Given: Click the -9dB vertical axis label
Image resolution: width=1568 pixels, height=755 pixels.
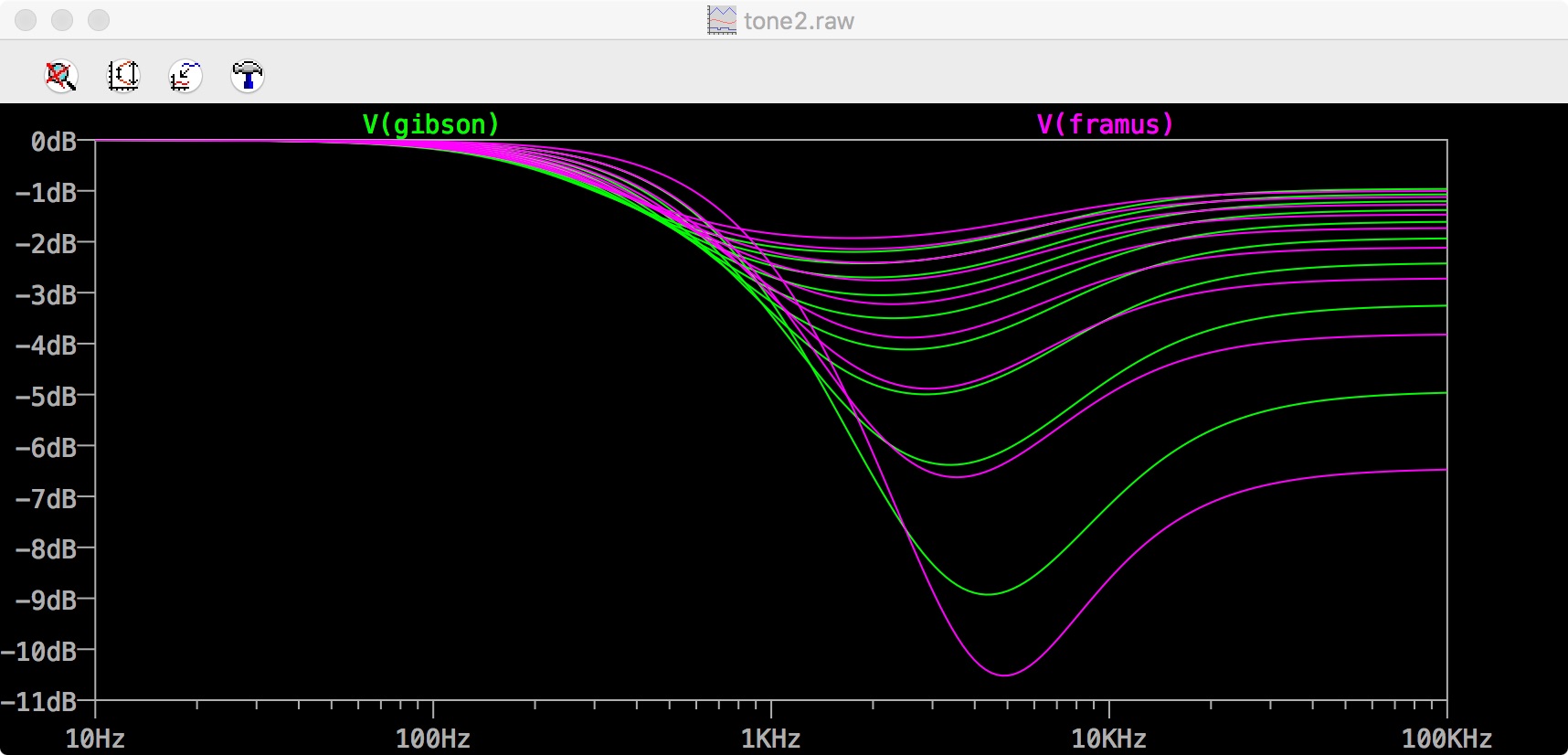Looking at the screenshot, I should [x=46, y=601].
